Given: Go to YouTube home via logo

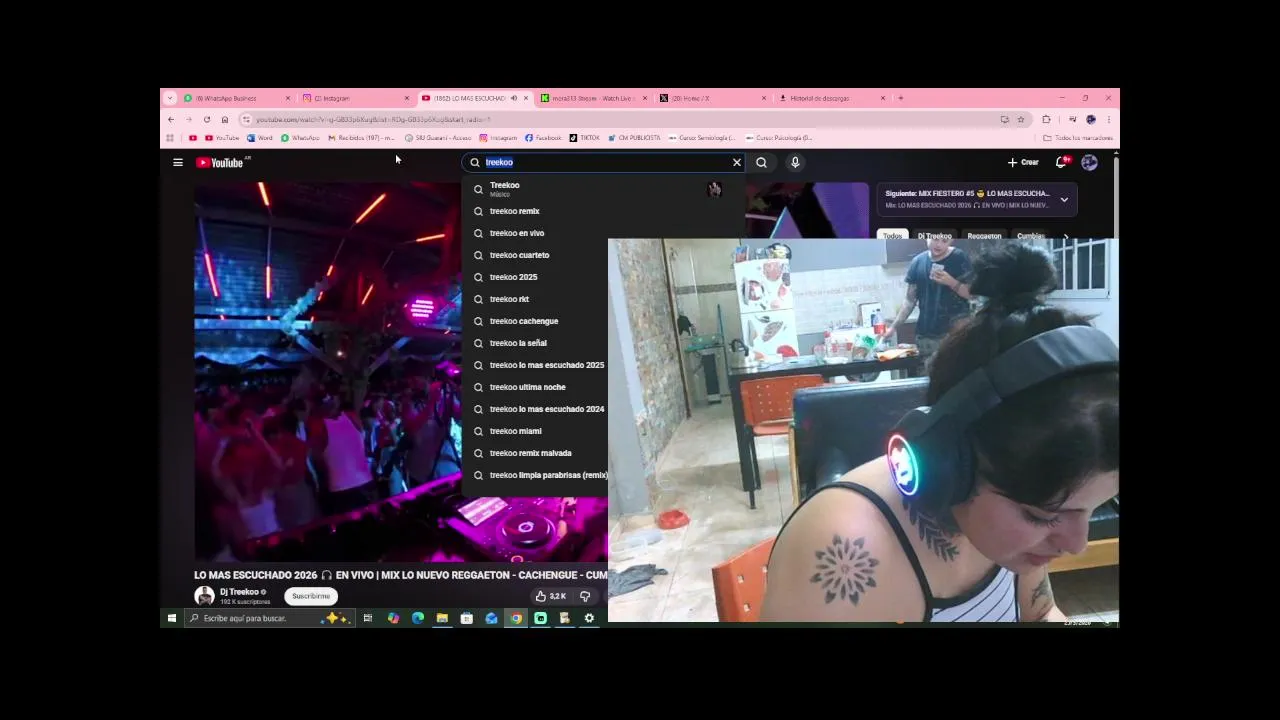Looking at the screenshot, I should tap(222, 162).
